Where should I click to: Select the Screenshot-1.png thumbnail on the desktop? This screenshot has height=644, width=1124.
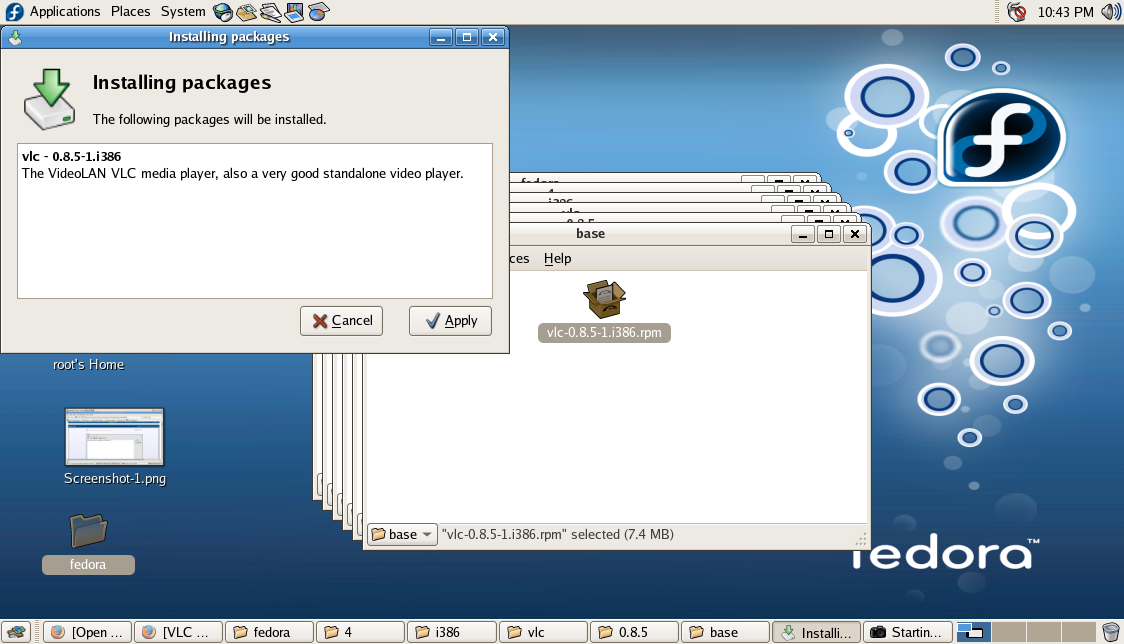click(115, 437)
